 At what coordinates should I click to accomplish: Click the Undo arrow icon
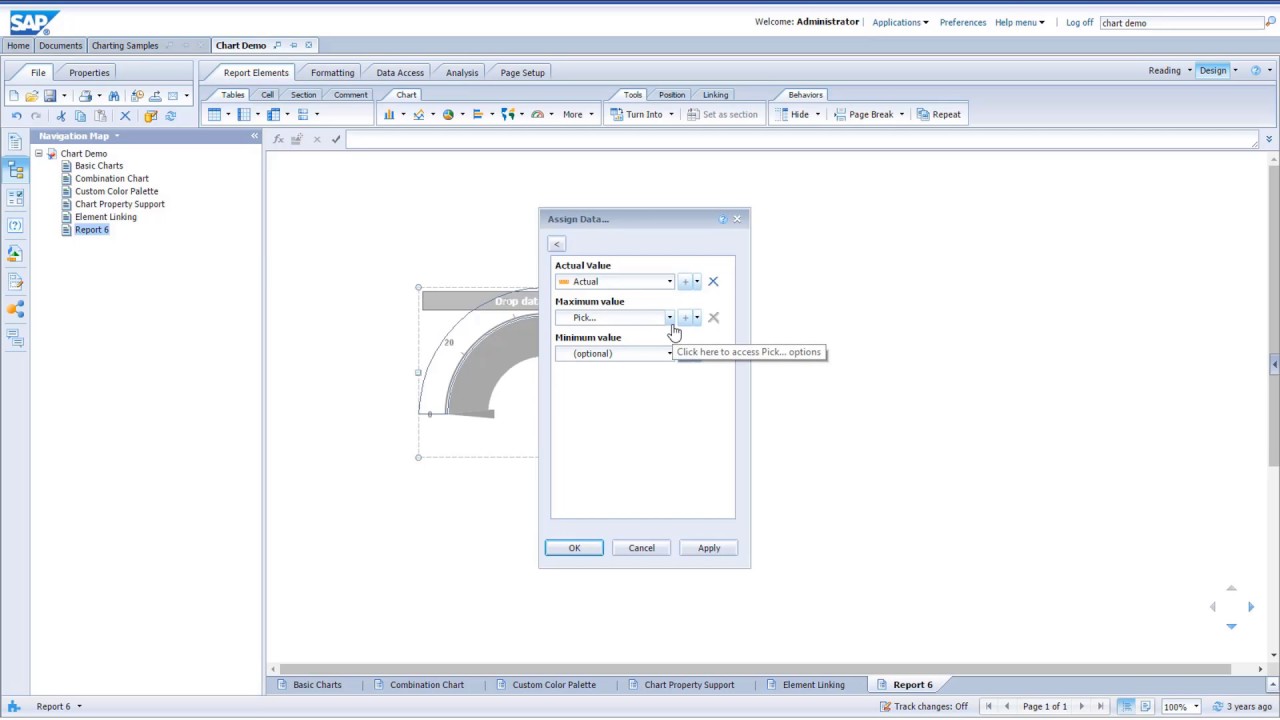click(16, 116)
